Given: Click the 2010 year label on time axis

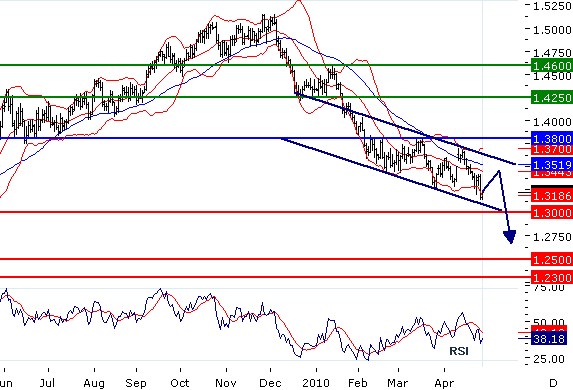Looking at the screenshot, I should coord(316,383).
